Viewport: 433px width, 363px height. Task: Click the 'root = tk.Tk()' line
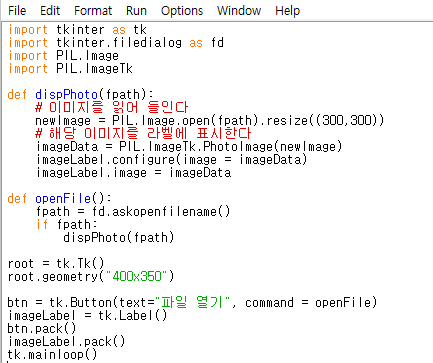click(x=56, y=264)
